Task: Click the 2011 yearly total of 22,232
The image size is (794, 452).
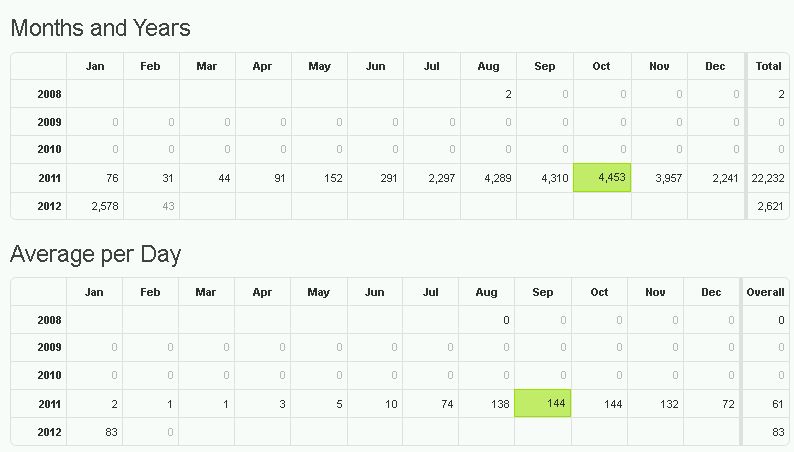Action: click(767, 178)
